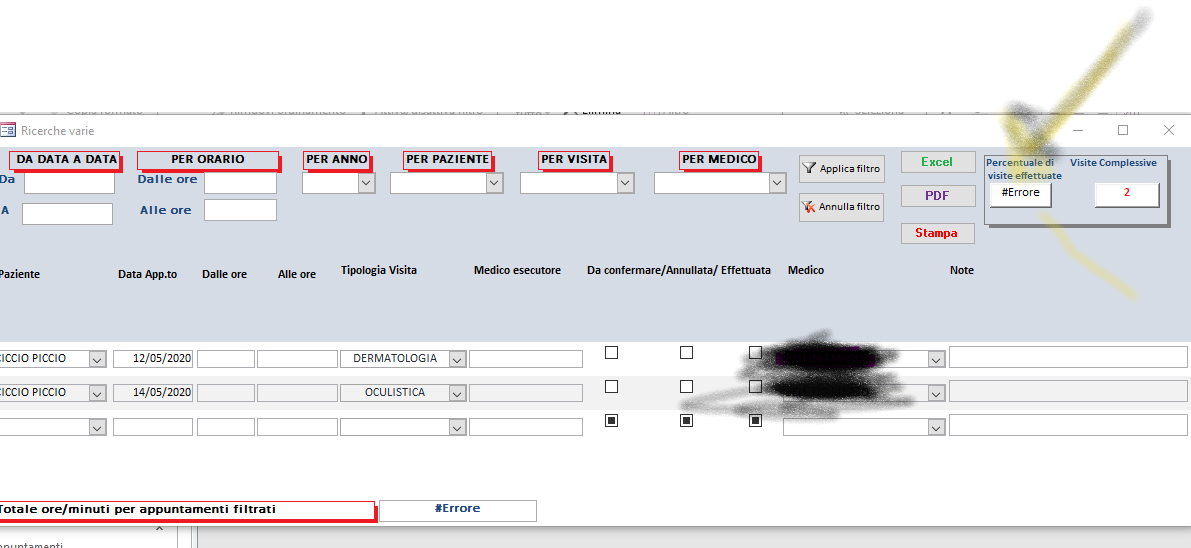Tick Annullata checkbox for 12/05/2020 appointment
Screen dimensions: 1191x548
coord(686,353)
